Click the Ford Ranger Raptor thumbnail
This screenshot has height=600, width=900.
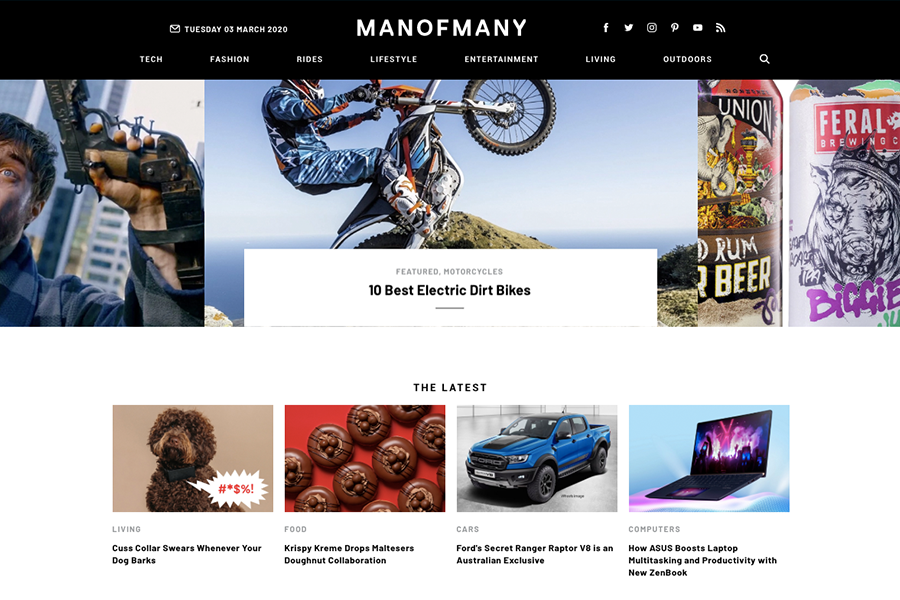coord(537,458)
